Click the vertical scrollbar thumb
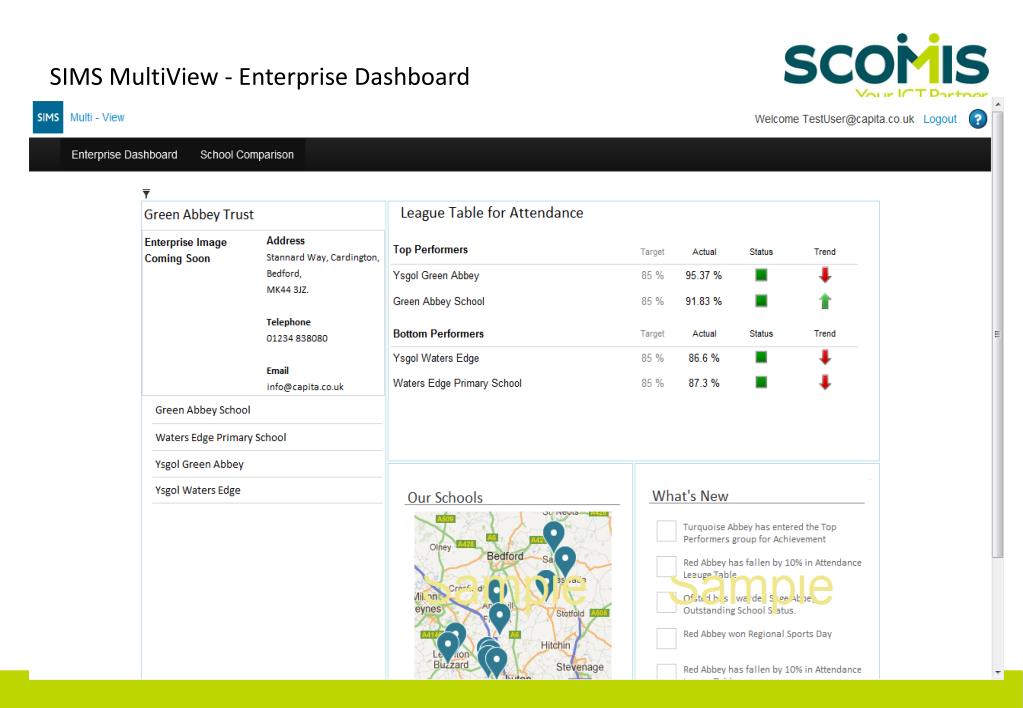The width and height of the screenshot is (1023, 708). pyautogui.click(x=997, y=333)
